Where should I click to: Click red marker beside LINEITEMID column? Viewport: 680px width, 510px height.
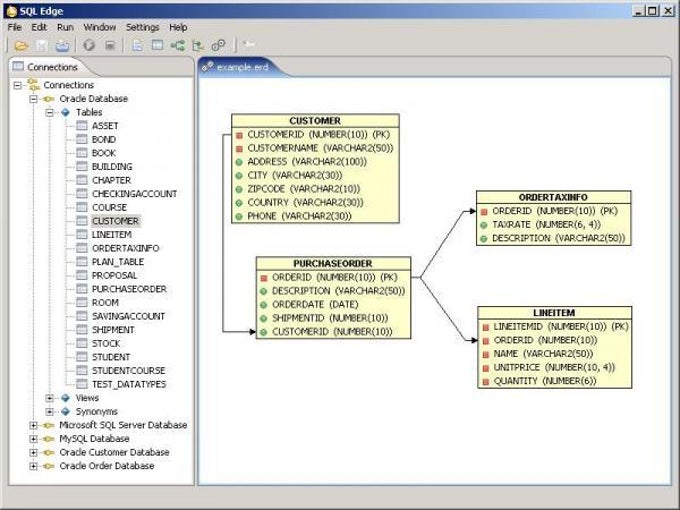[486, 327]
